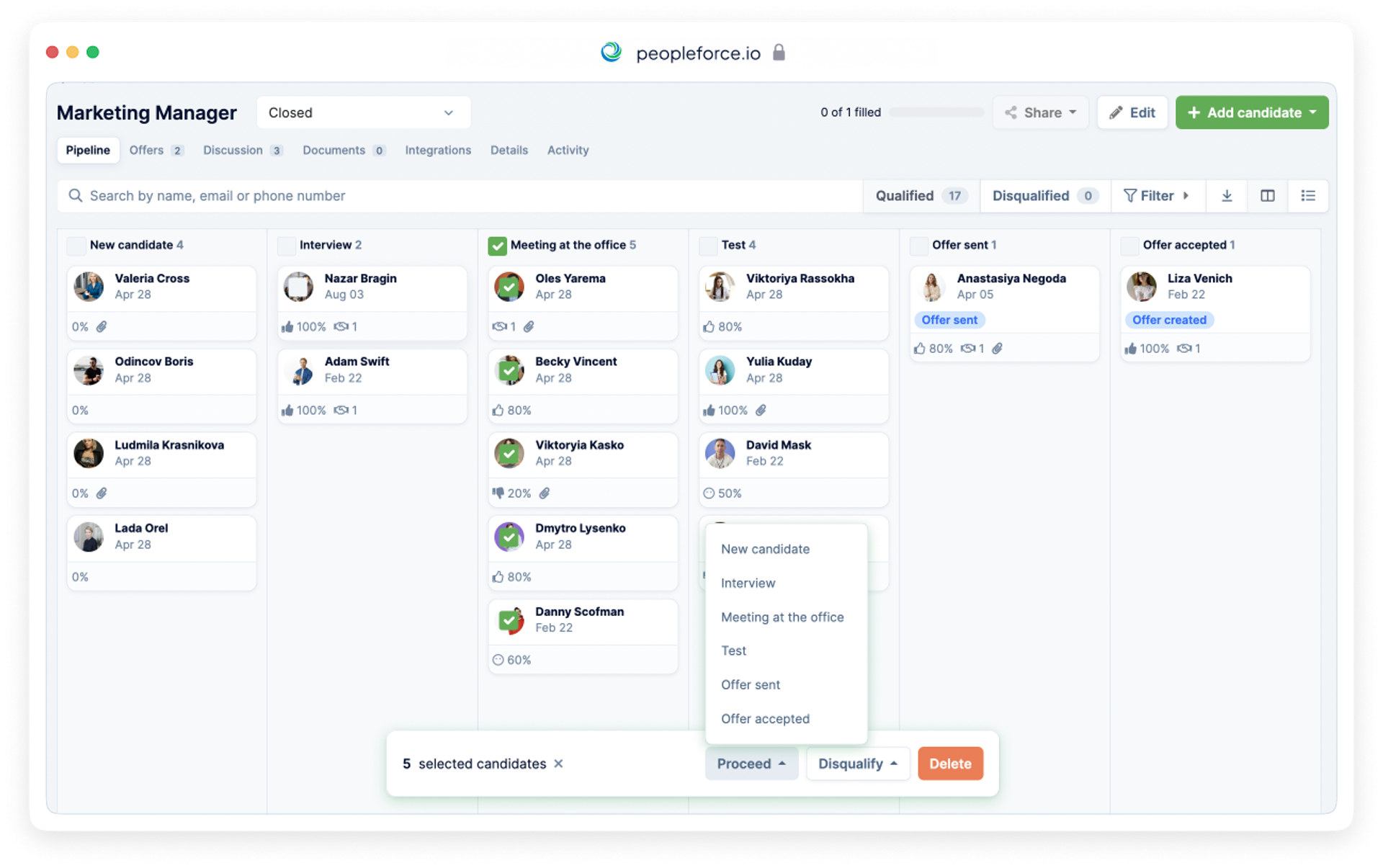Switch to the Integrations tab

click(438, 151)
